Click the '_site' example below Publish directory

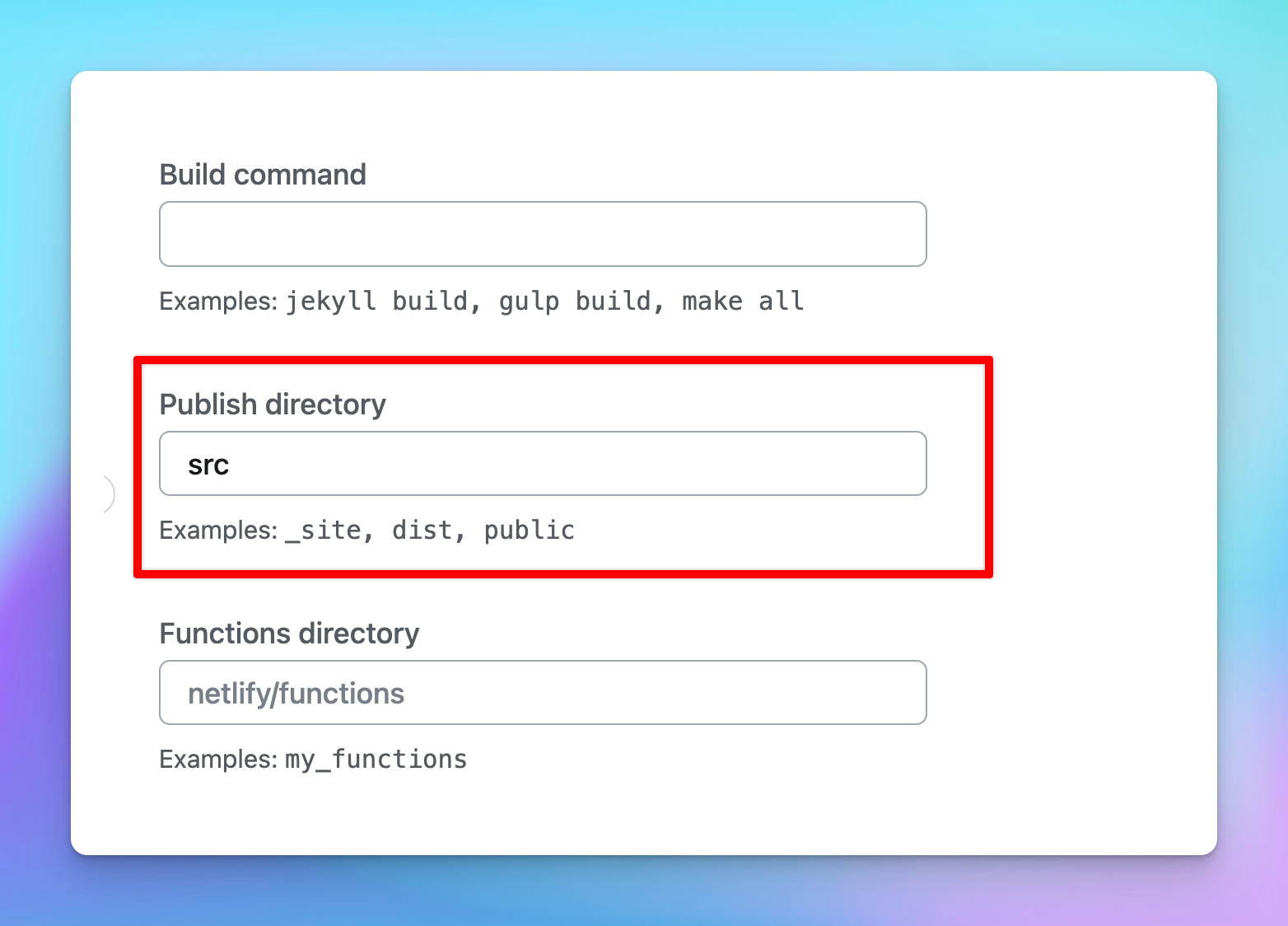pyautogui.click(x=327, y=531)
